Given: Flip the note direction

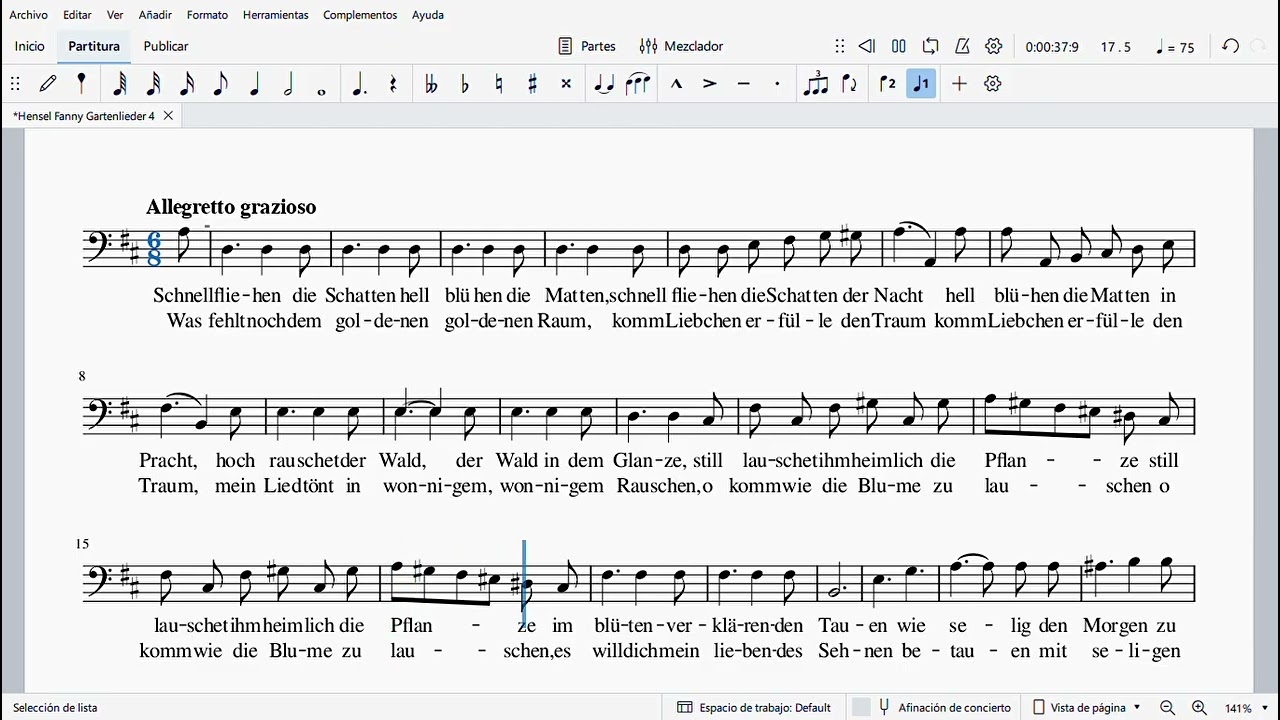Looking at the screenshot, I should click(850, 84).
